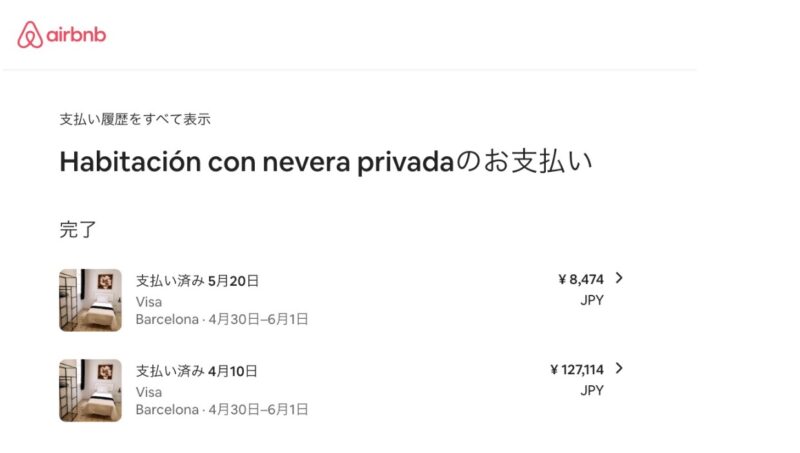
Task: Click Barcelona dates in second payment row
Action: [222, 410]
